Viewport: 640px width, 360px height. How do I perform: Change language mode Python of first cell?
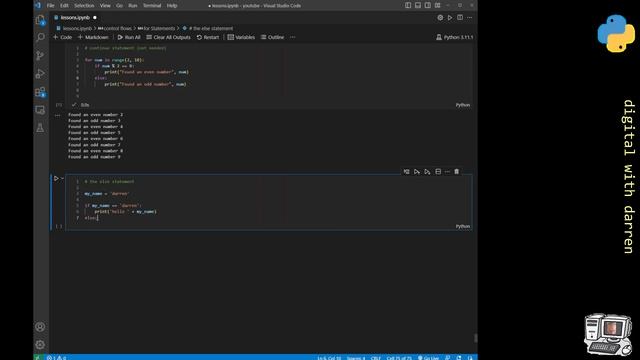463,105
